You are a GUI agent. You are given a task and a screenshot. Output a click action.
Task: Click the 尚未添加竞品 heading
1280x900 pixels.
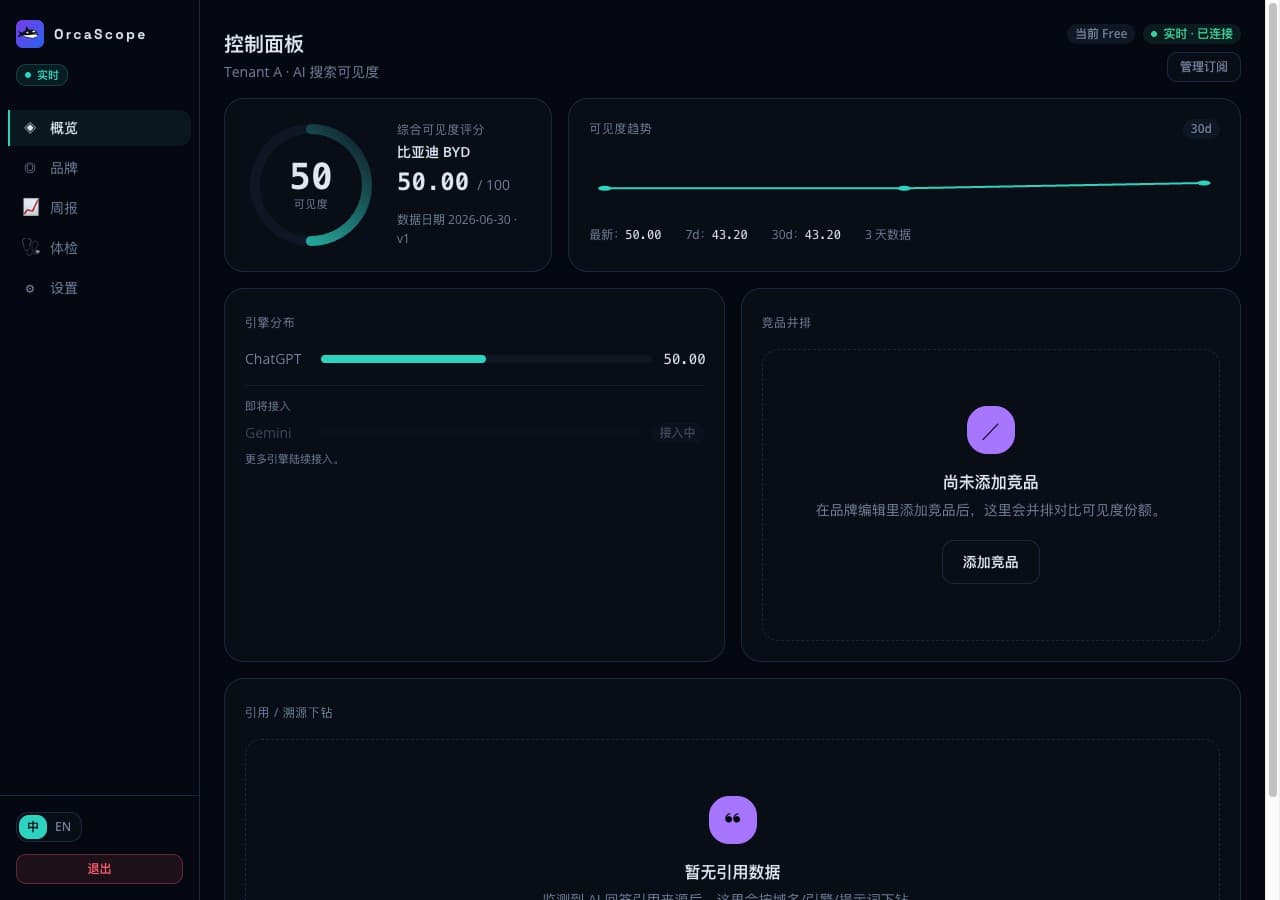tap(991, 482)
